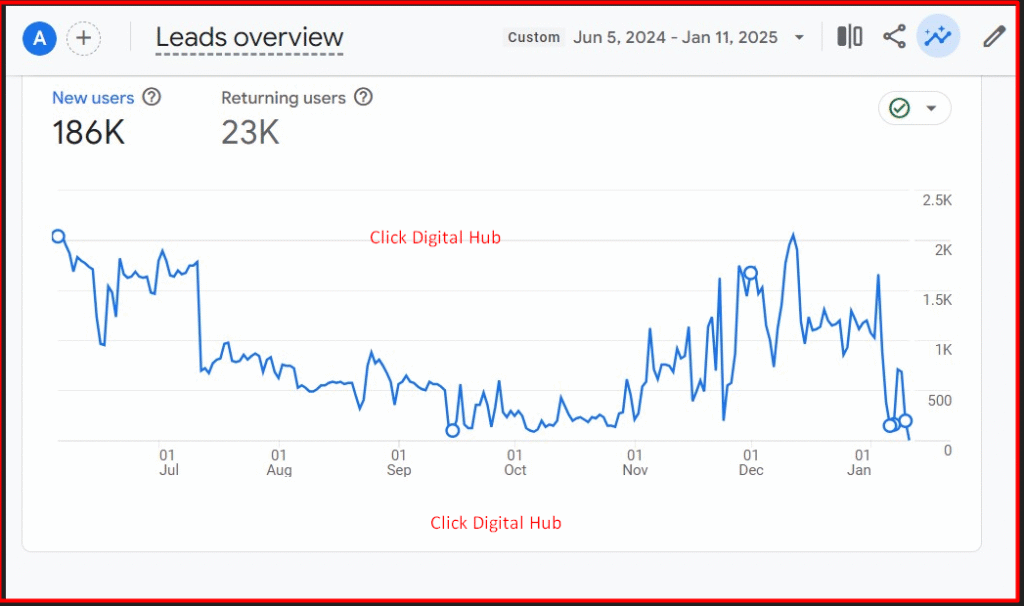Share this report using the share icon

[894, 37]
